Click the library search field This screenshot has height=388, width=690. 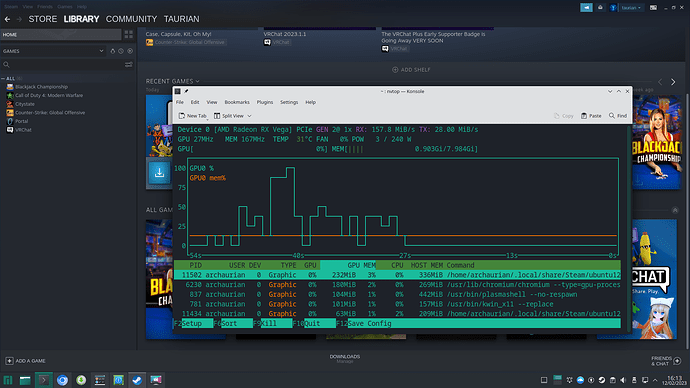62,65
